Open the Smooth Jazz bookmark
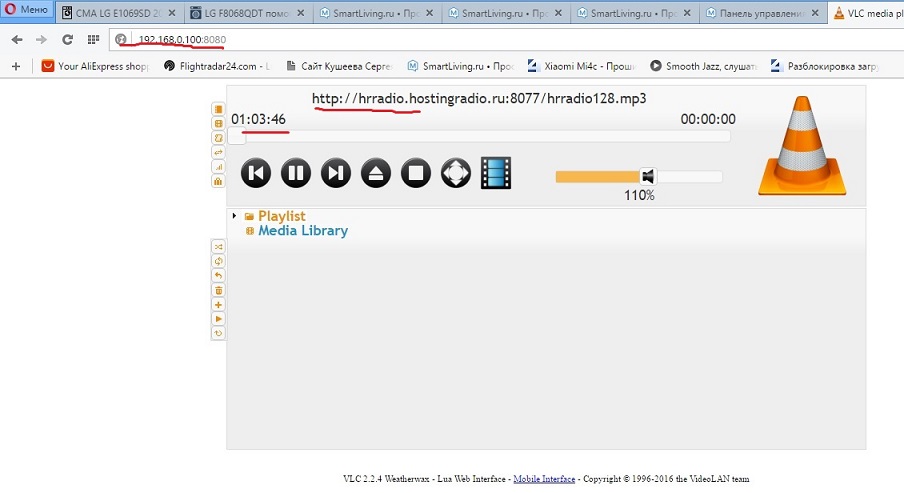904x493 pixels. coord(704,66)
